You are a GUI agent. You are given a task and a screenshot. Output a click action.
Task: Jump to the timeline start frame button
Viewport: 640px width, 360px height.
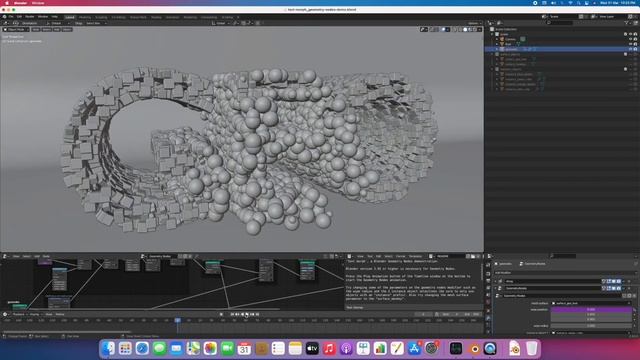(232, 314)
